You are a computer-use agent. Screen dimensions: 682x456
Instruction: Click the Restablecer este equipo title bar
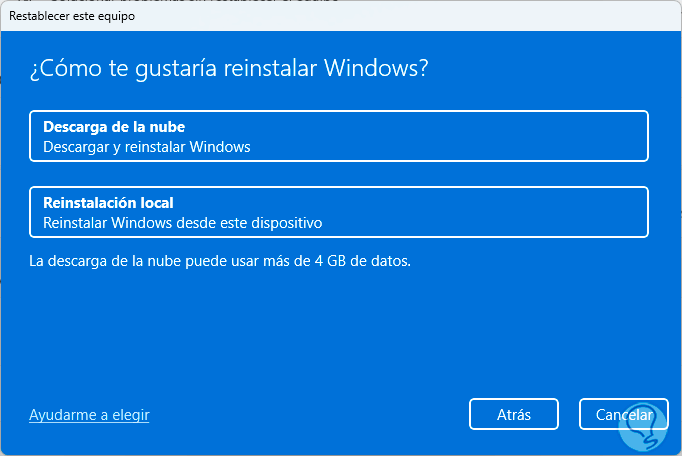coord(340,16)
